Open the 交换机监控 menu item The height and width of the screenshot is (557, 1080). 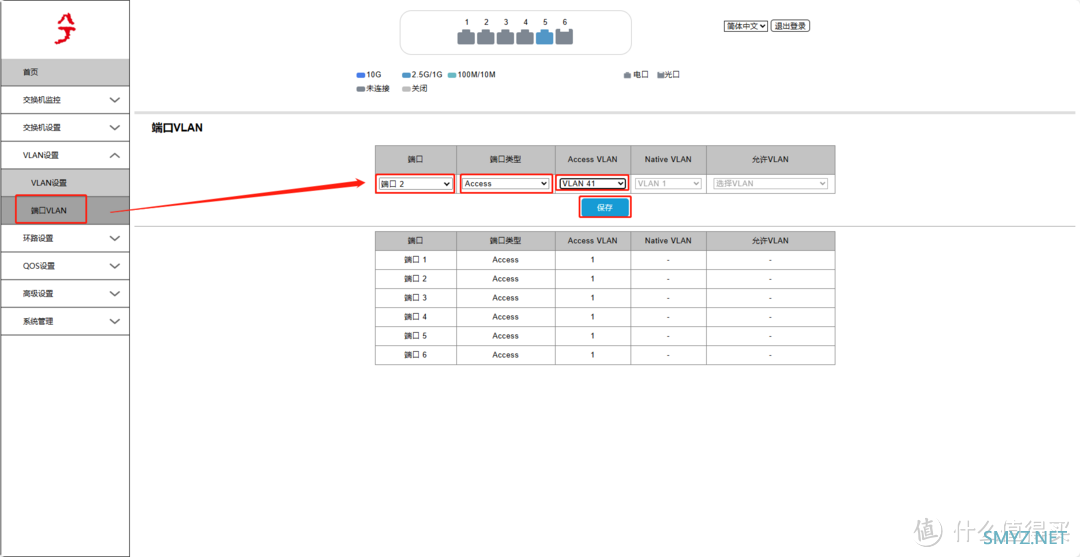pyautogui.click(x=65, y=100)
